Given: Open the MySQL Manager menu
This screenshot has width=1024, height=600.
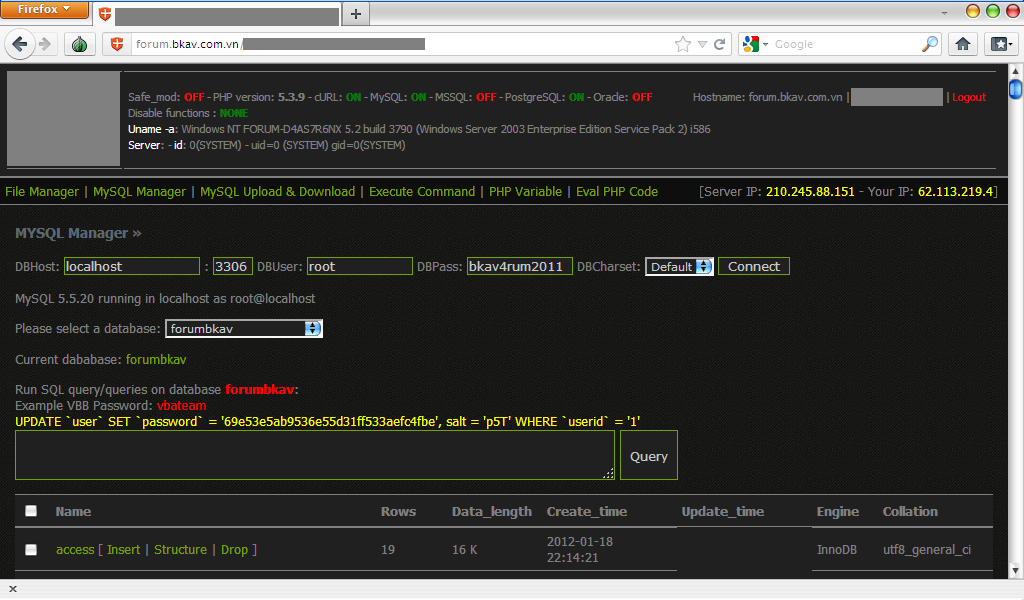Looking at the screenshot, I should coord(139,192).
